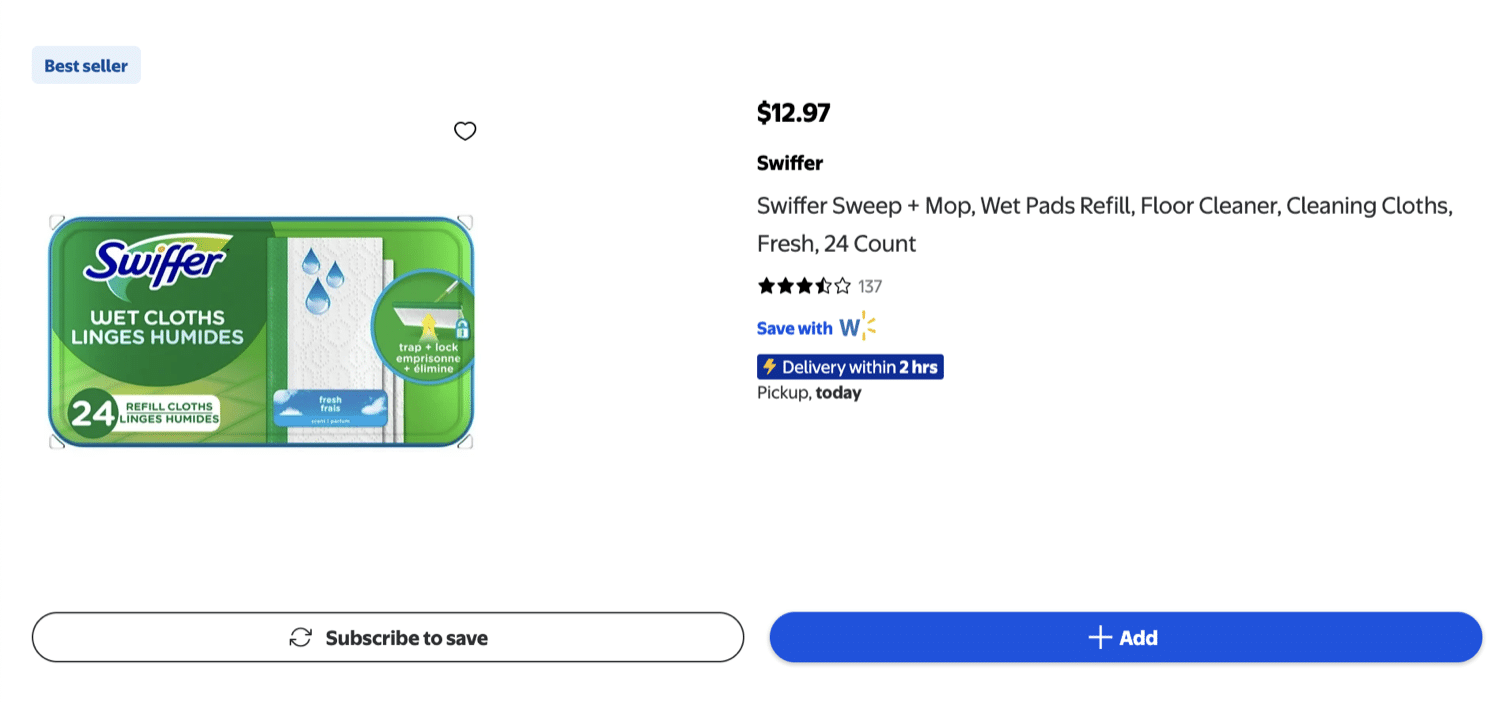Click the Pickup, today text
This screenshot has height=702, width=1500.
point(809,393)
